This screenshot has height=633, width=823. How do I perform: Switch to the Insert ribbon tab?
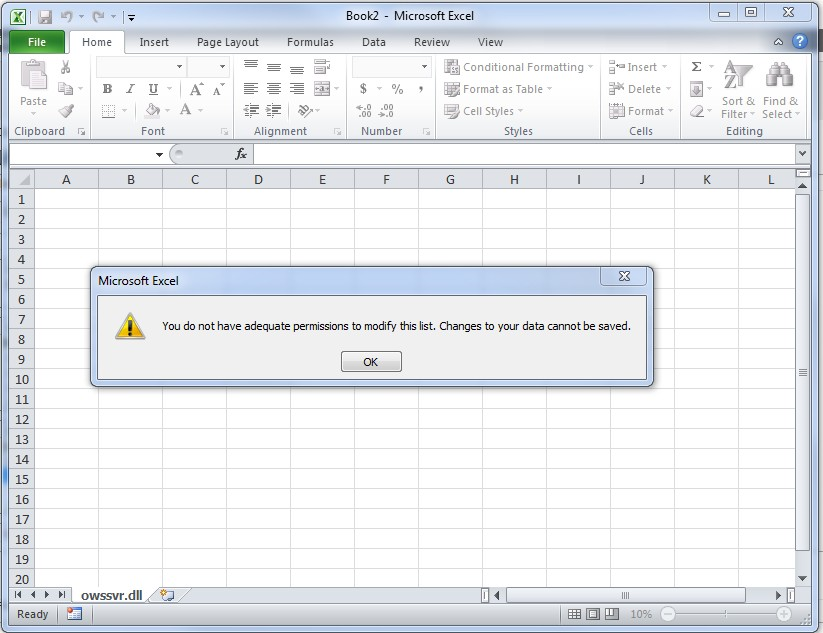154,42
